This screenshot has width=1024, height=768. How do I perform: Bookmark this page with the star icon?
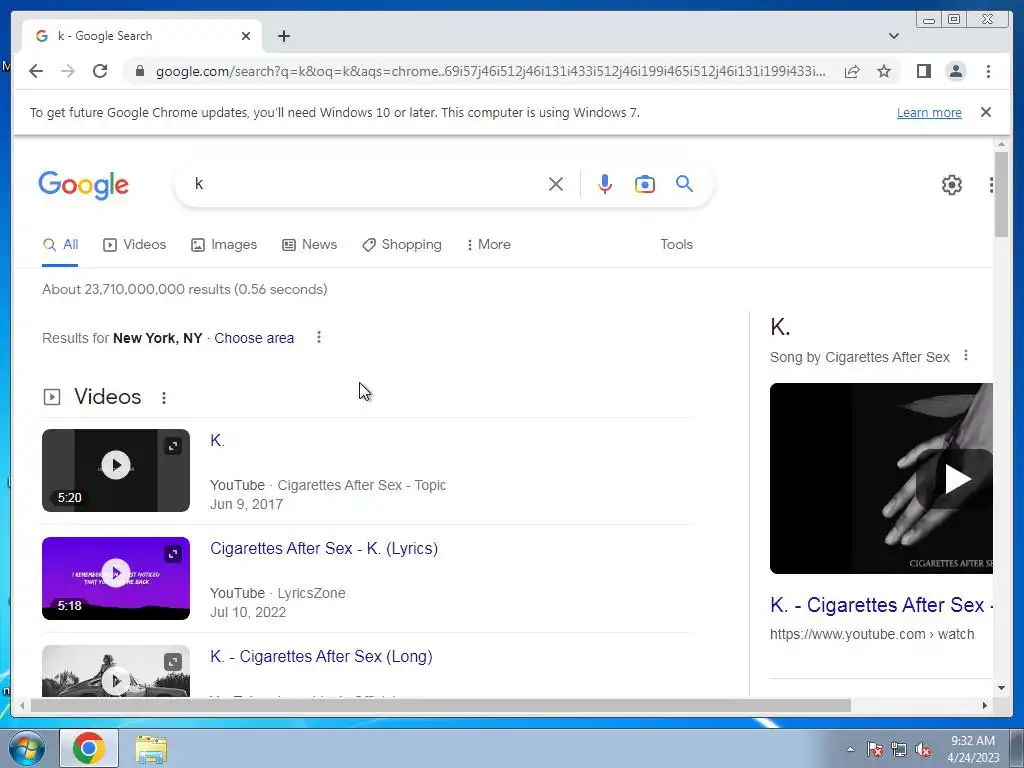[884, 71]
